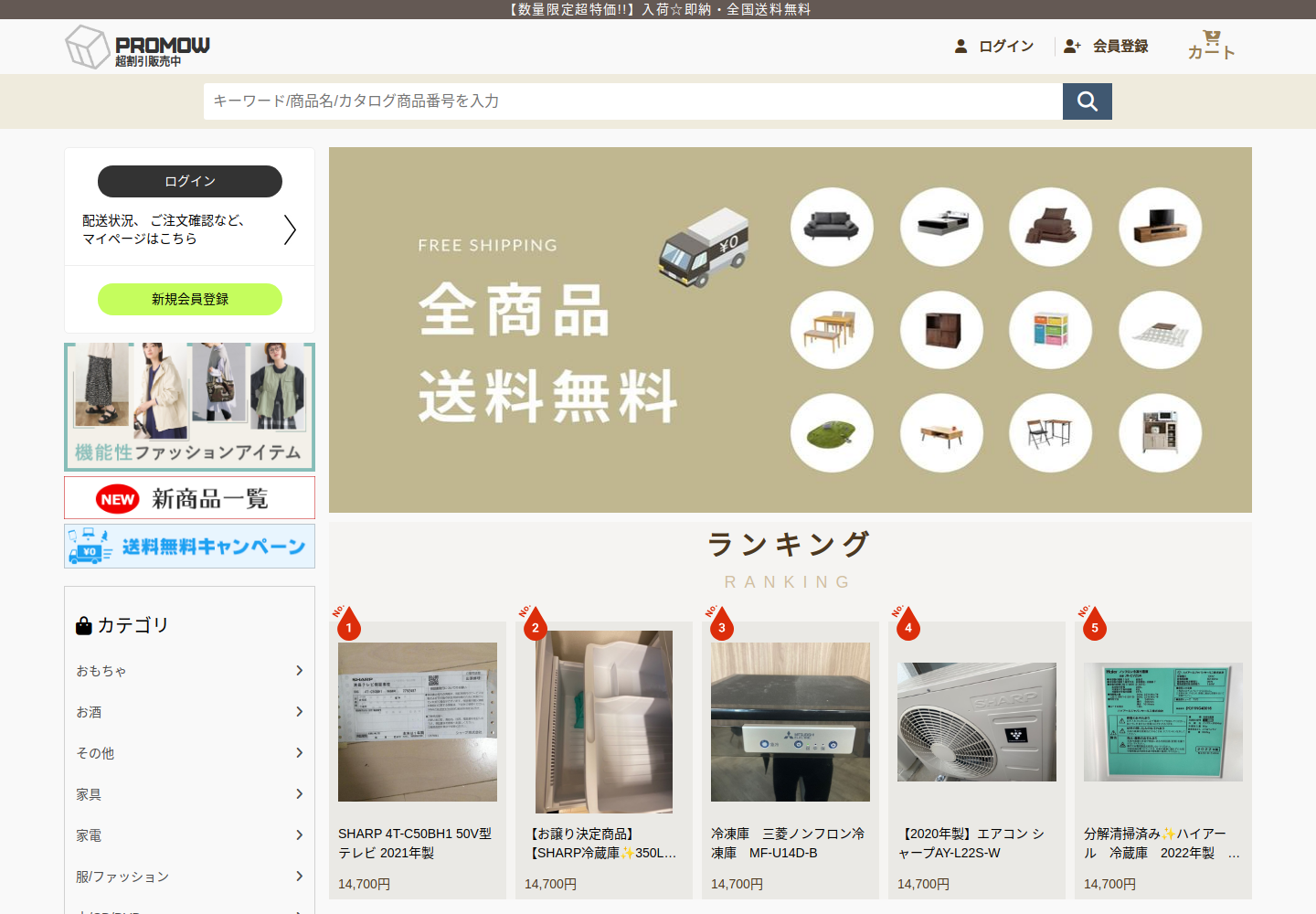Viewport: 1316px width, 914px height.
Task: Click the PROMOW box logo
Action: click(x=137, y=47)
